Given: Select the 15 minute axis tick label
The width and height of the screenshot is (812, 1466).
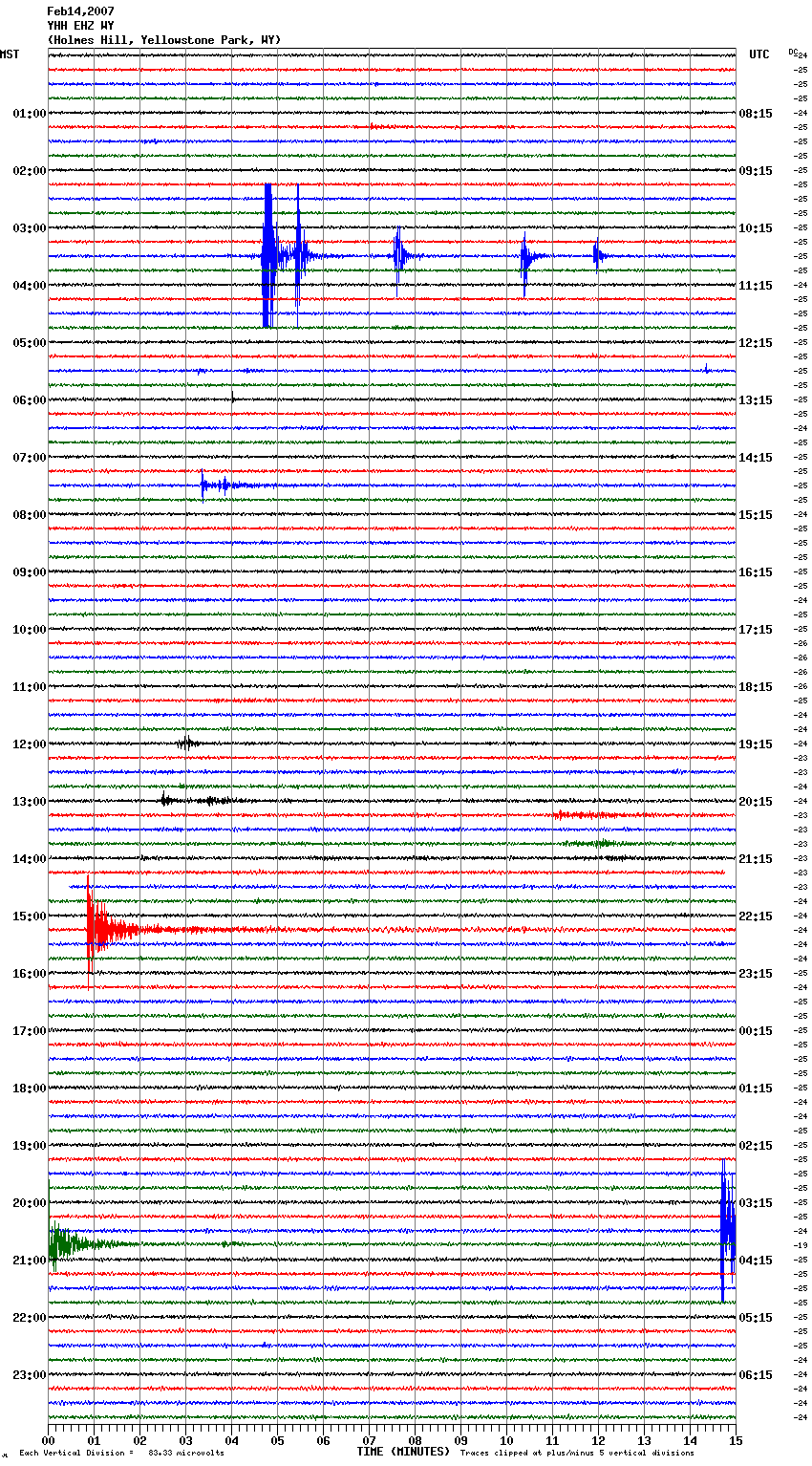Looking at the screenshot, I should (x=735, y=1440).
